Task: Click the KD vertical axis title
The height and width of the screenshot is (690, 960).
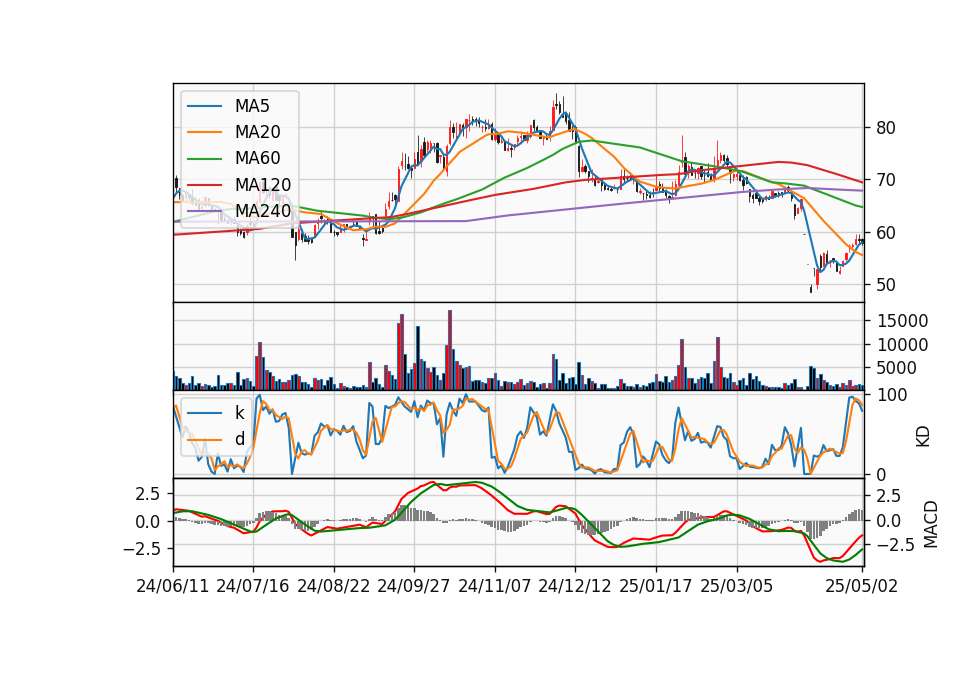Action: click(923, 437)
